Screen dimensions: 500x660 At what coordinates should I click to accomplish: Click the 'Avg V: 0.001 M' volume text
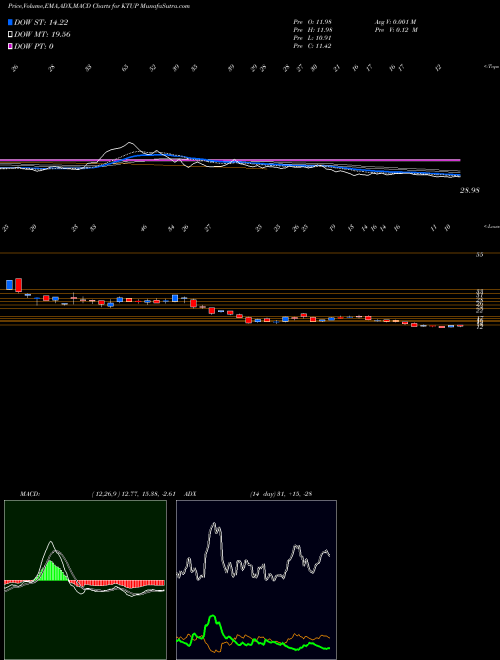point(397,22)
